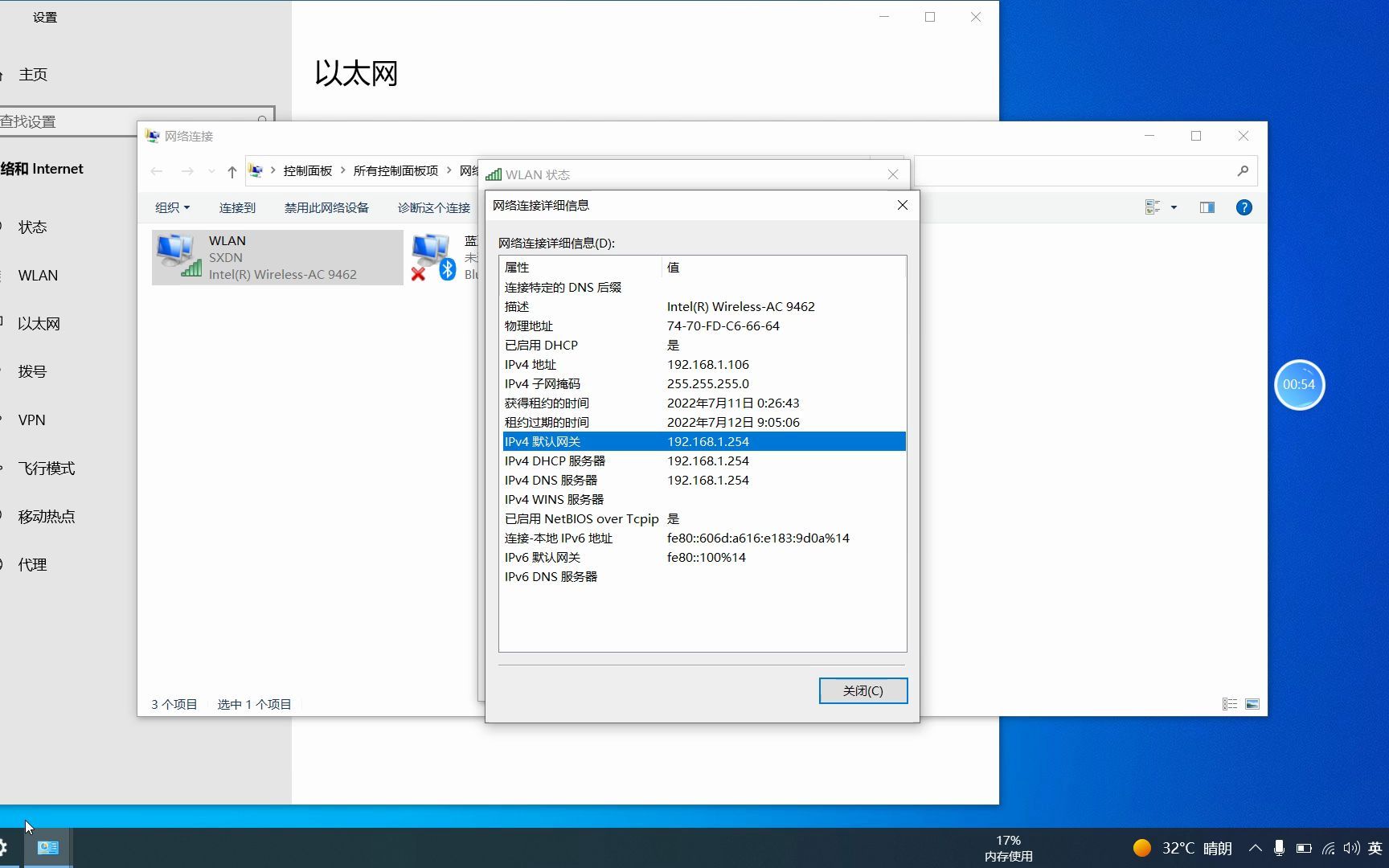This screenshot has width=1389, height=868.
Task: Open 以太网 in Settings sidebar
Action: click(x=39, y=324)
